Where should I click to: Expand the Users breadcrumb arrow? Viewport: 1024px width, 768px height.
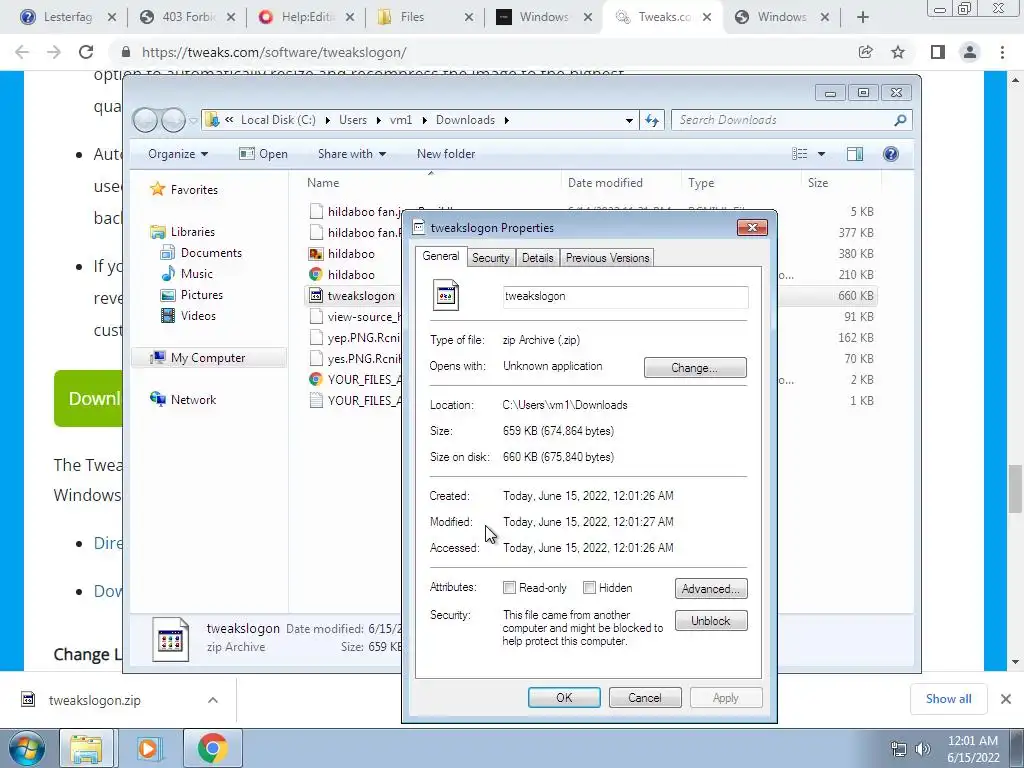pos(380,120)
